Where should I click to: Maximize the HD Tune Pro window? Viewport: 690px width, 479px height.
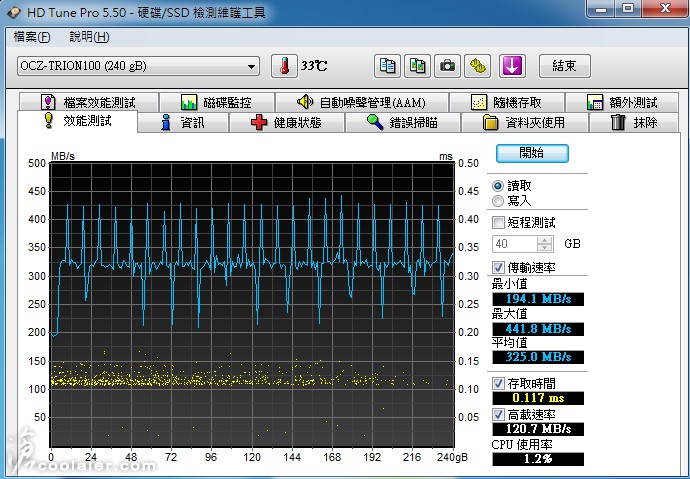tap(628, 8)
